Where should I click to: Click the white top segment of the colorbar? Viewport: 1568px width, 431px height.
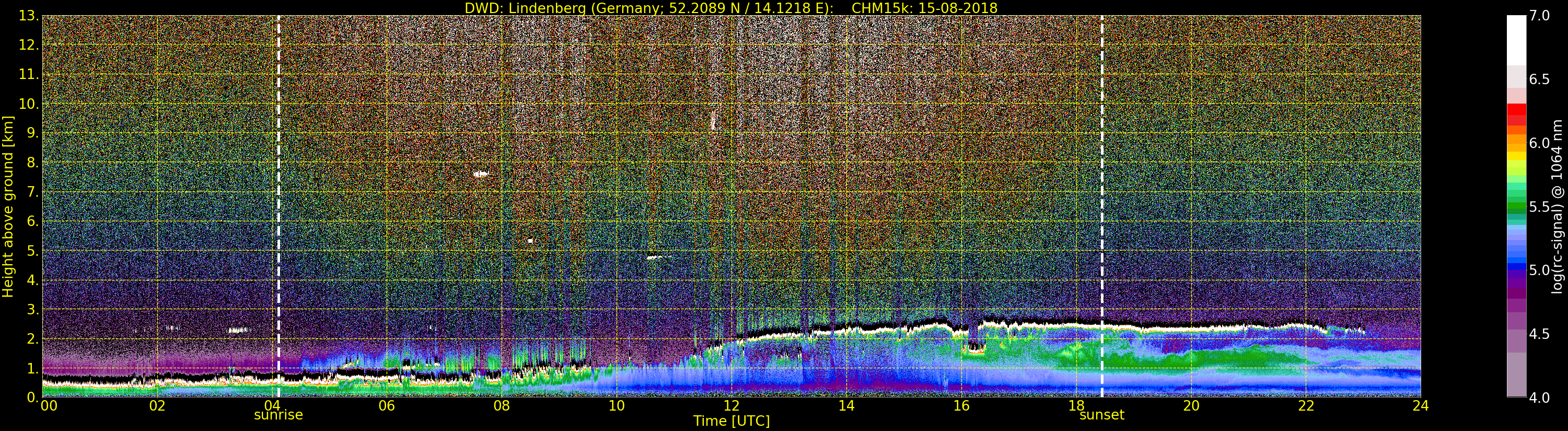[x=1516, y=40]
